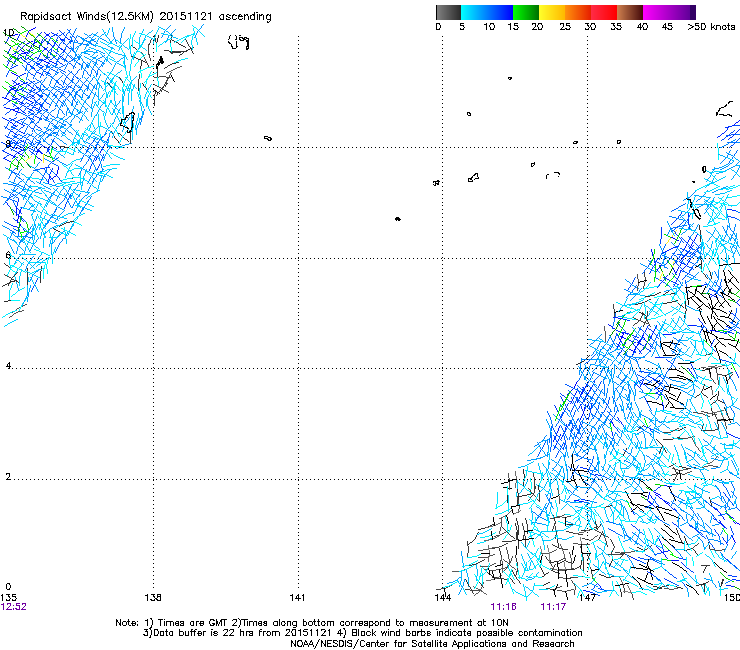Click longitude label 141
This screenshot has height=650, width=740.
[297, 598]
